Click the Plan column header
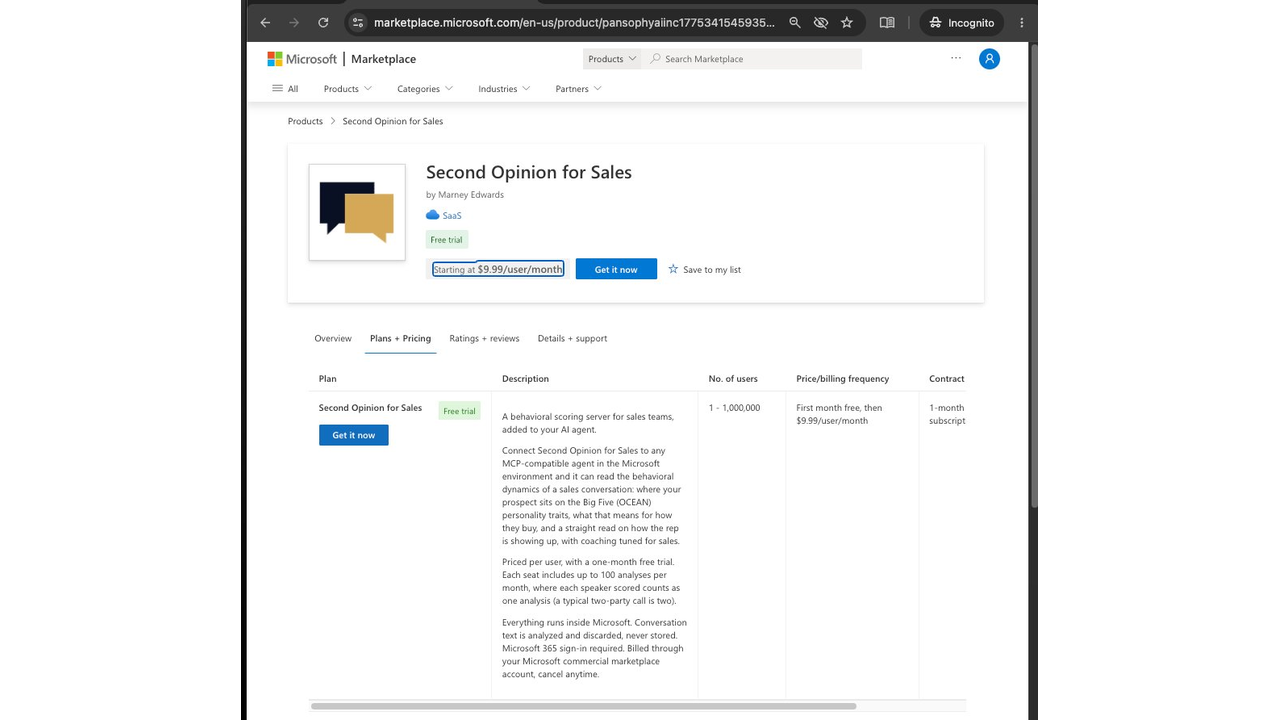This screenshot has height=720, width=1280. click(328, 379)
